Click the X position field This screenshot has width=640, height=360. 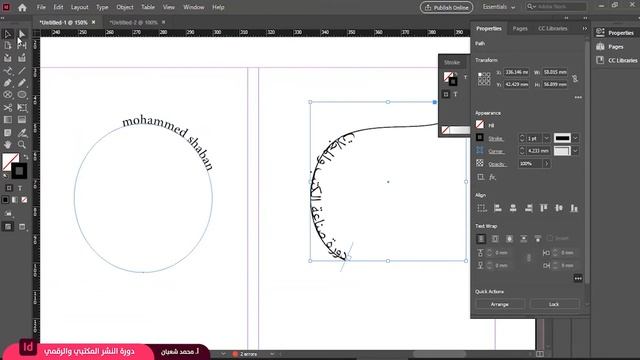pos(517,72)
